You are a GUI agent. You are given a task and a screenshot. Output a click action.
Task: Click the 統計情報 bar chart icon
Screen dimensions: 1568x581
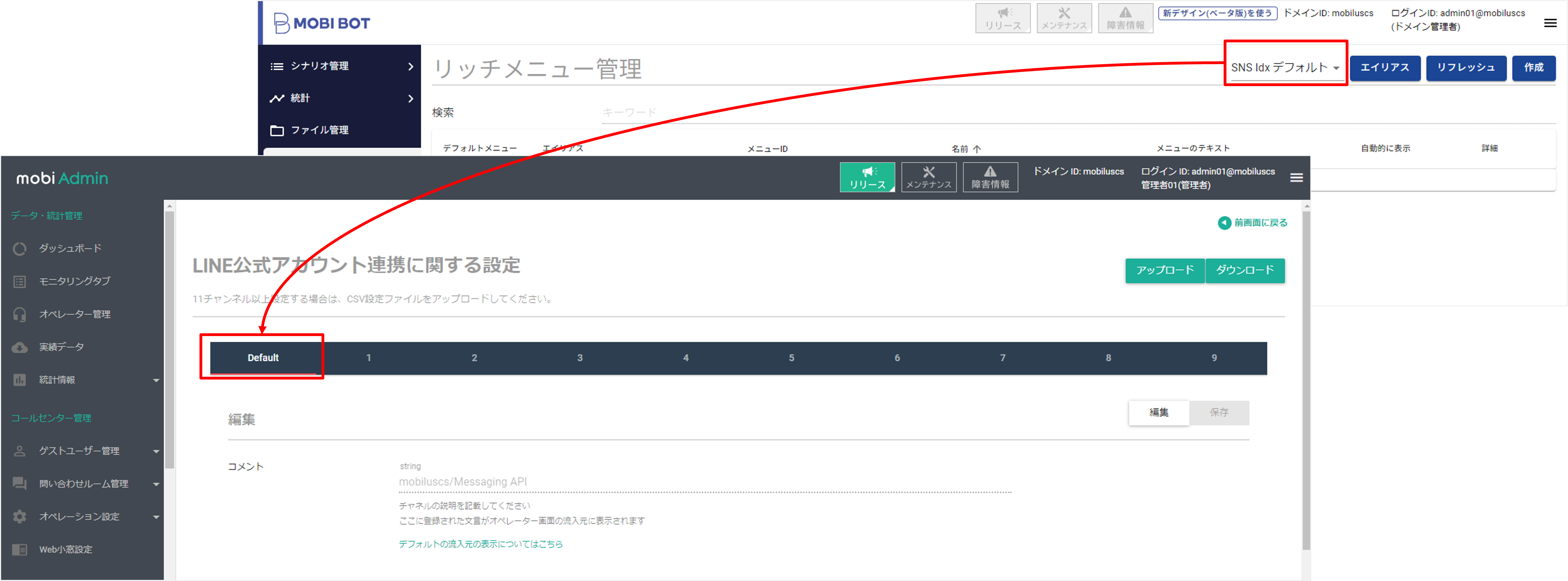pyautogui.click(x=20, y=380)
